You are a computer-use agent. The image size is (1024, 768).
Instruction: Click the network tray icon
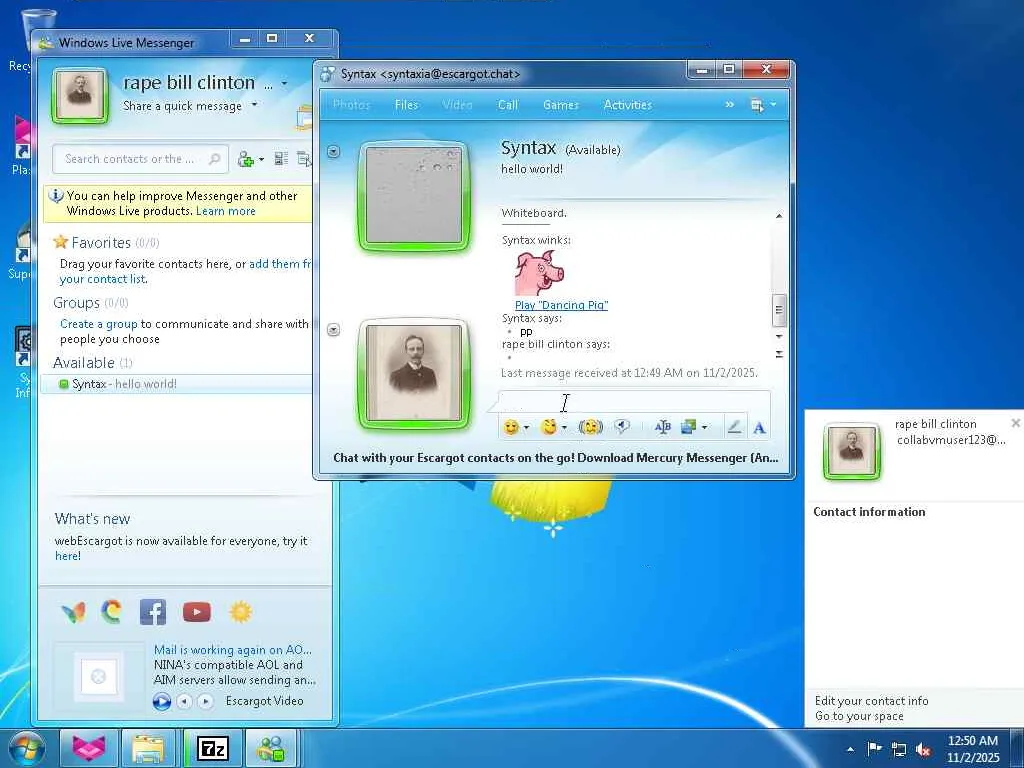click(x=899, y=750)
